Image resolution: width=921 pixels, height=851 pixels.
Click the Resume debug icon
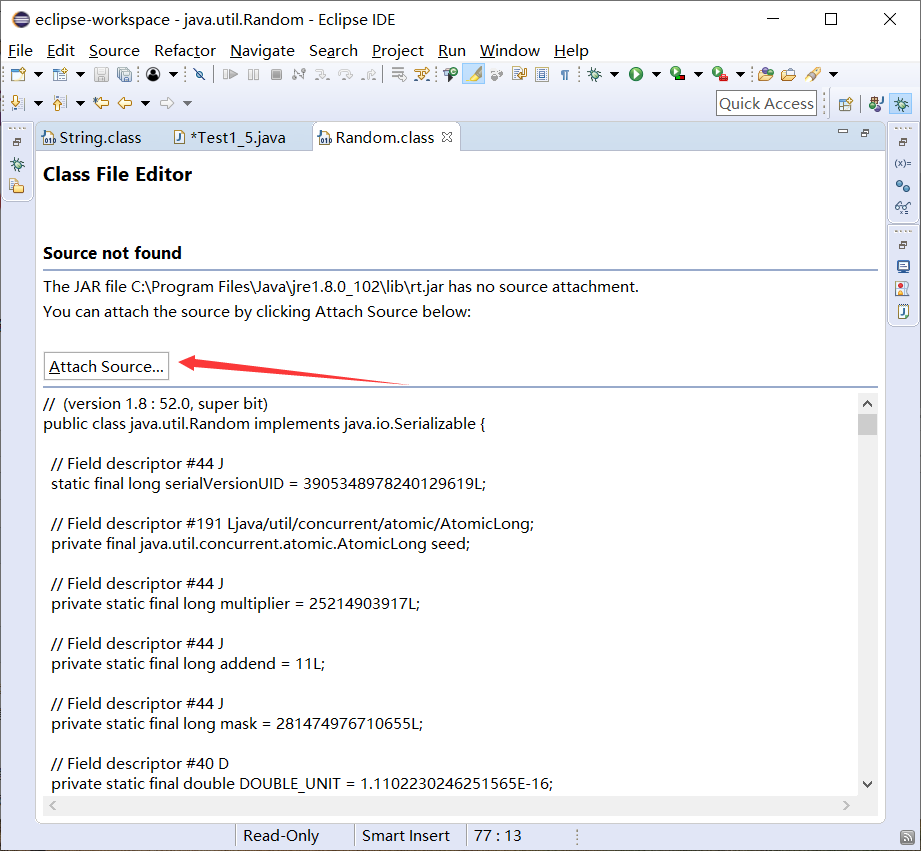(x=230, y=74)
